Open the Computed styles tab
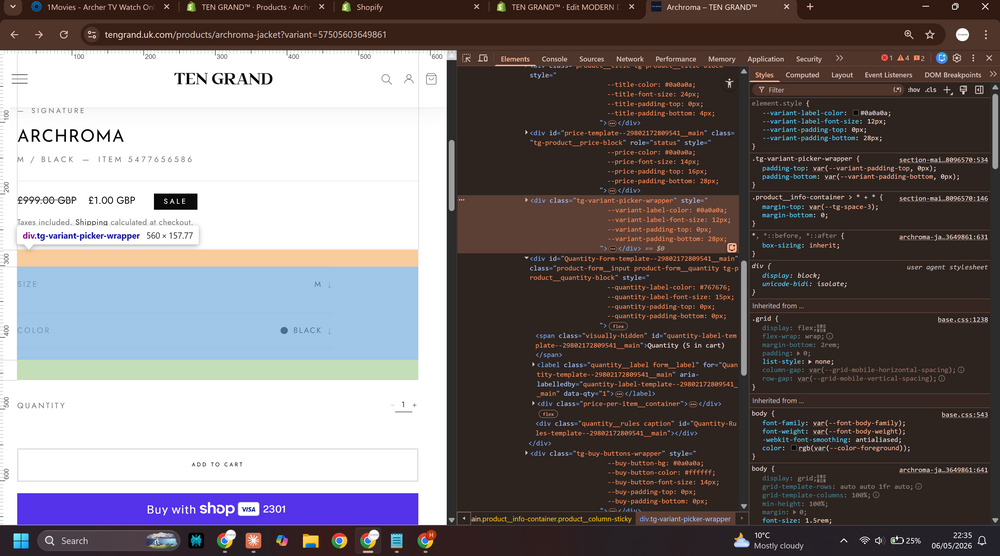The image size is (1000, 556). (x=802, y=75)
